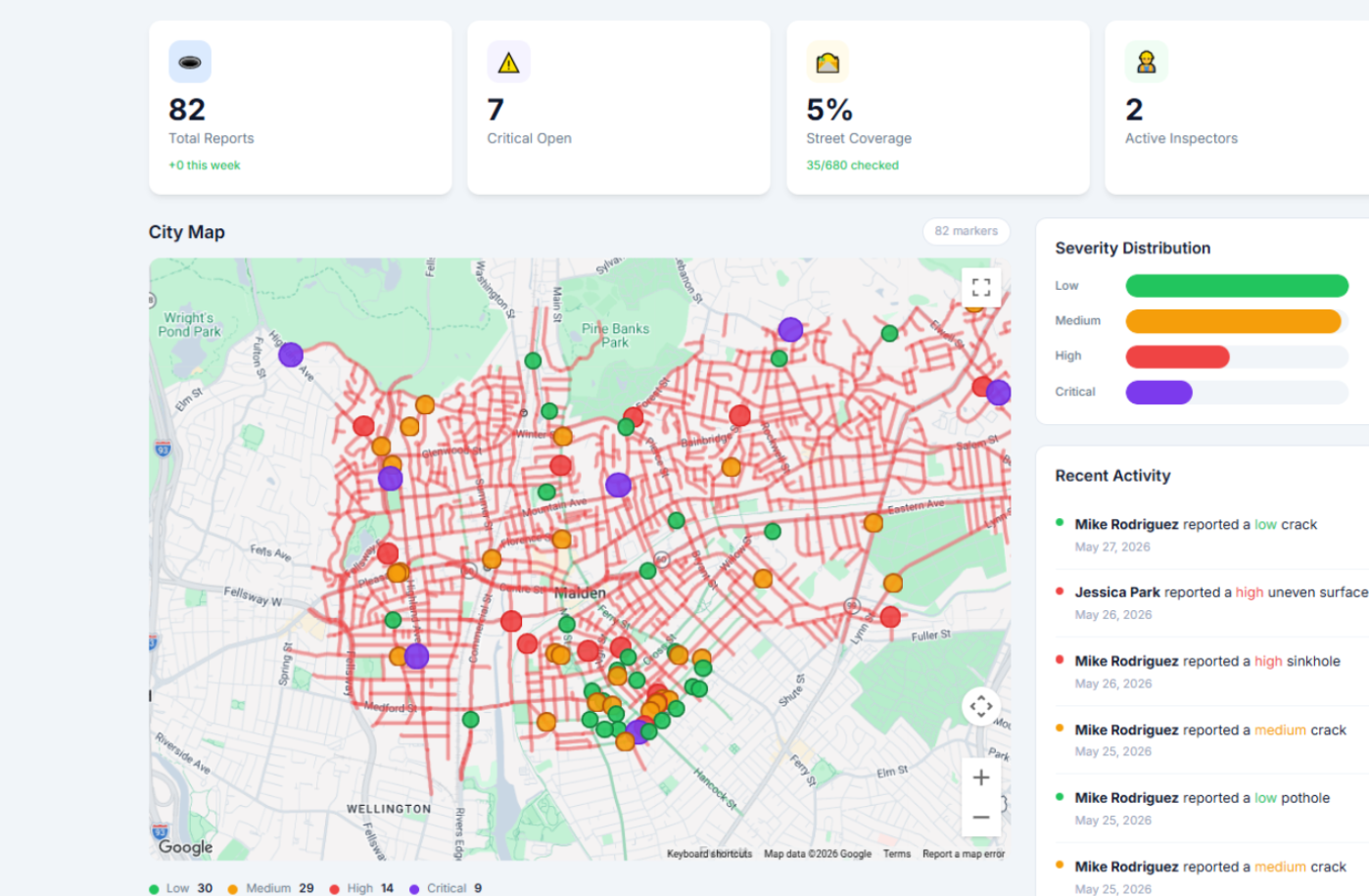This screenshot has height=896, width=1369.
Task: Click the '35/680 checked' text
Action: click(852, 165)
